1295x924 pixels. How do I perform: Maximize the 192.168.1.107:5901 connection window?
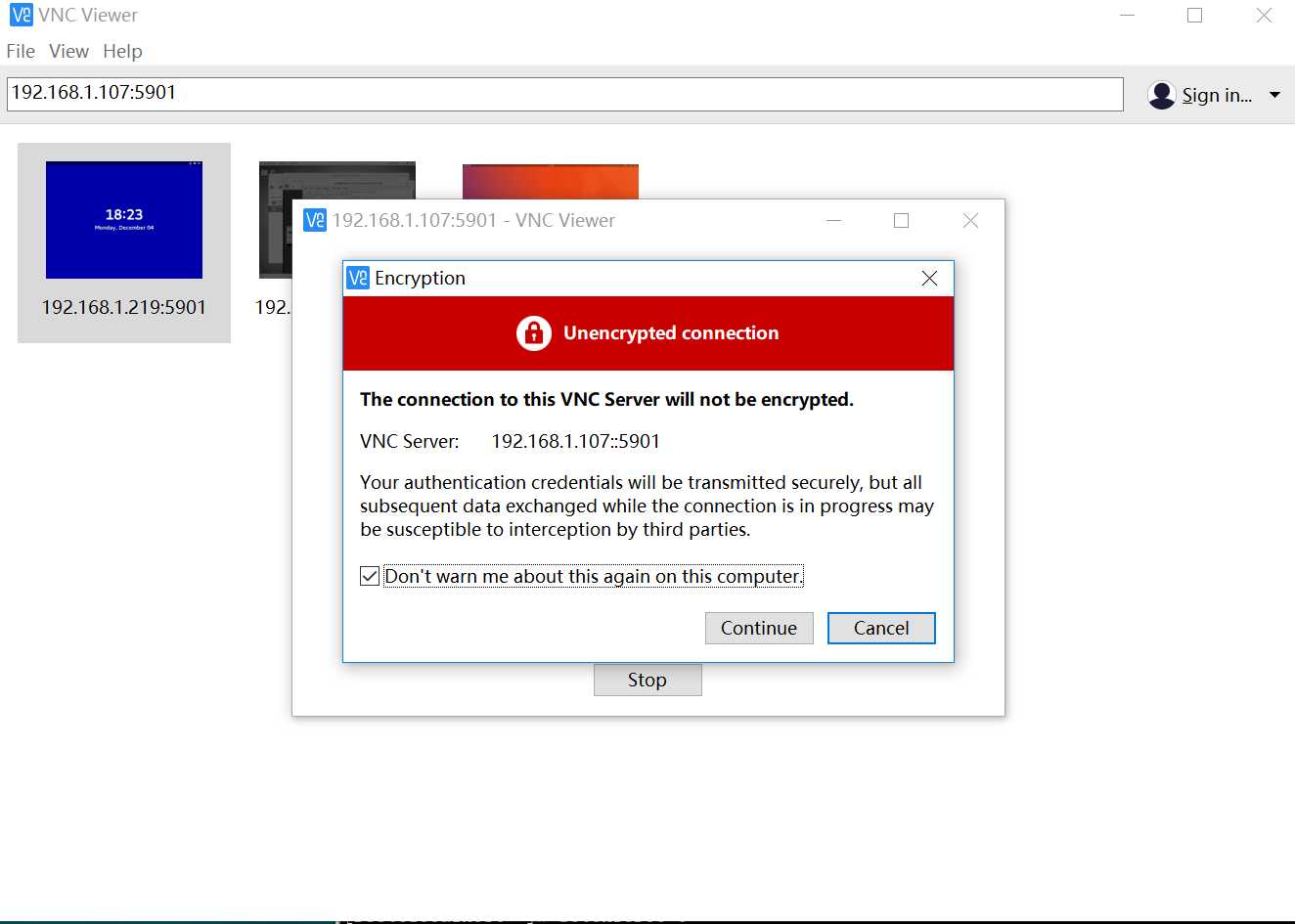pyautogui.click(x=902, y=221)
